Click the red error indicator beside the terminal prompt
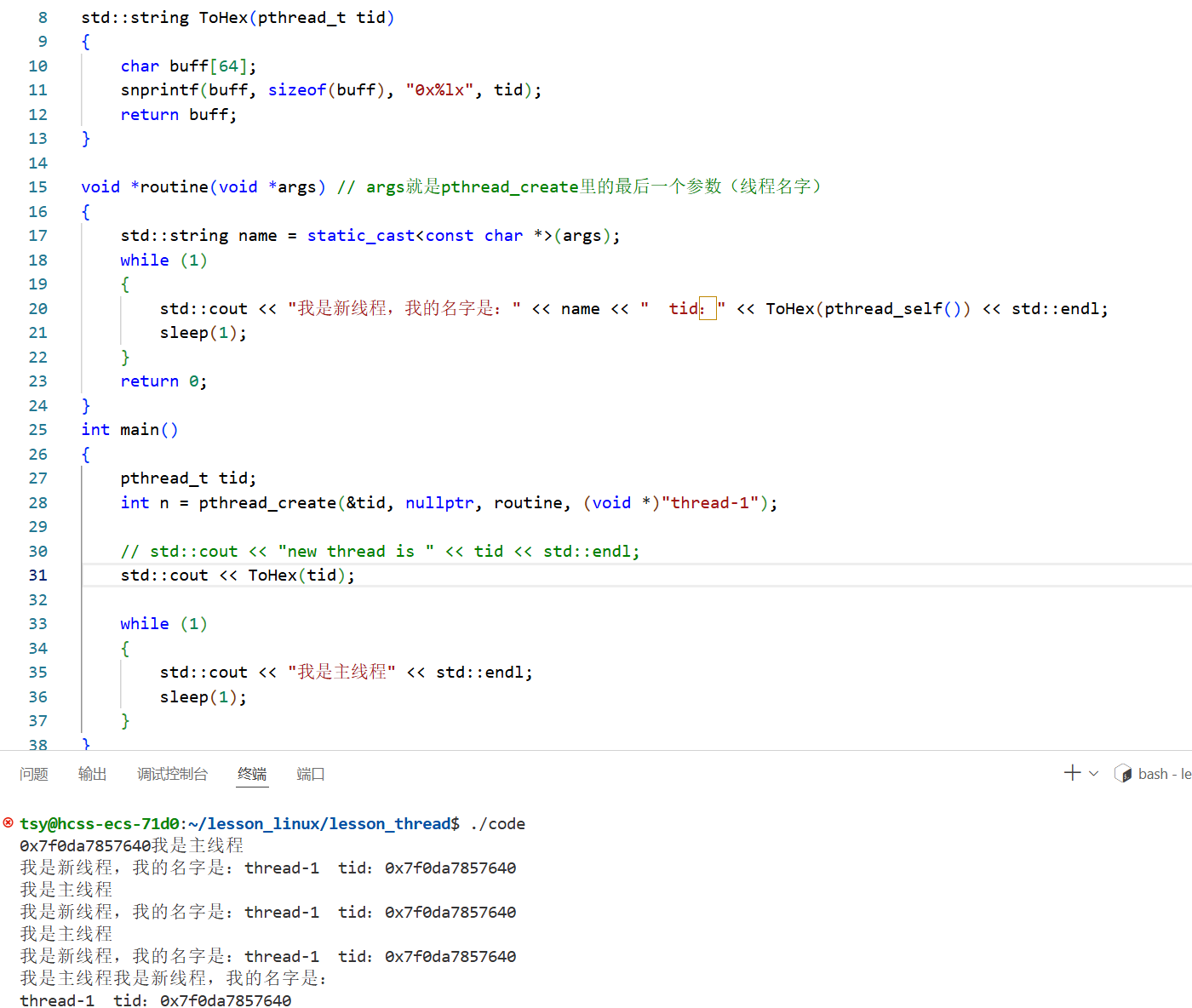The width and height of the screenshot is (1192, 1008). [x=9, y=822]
